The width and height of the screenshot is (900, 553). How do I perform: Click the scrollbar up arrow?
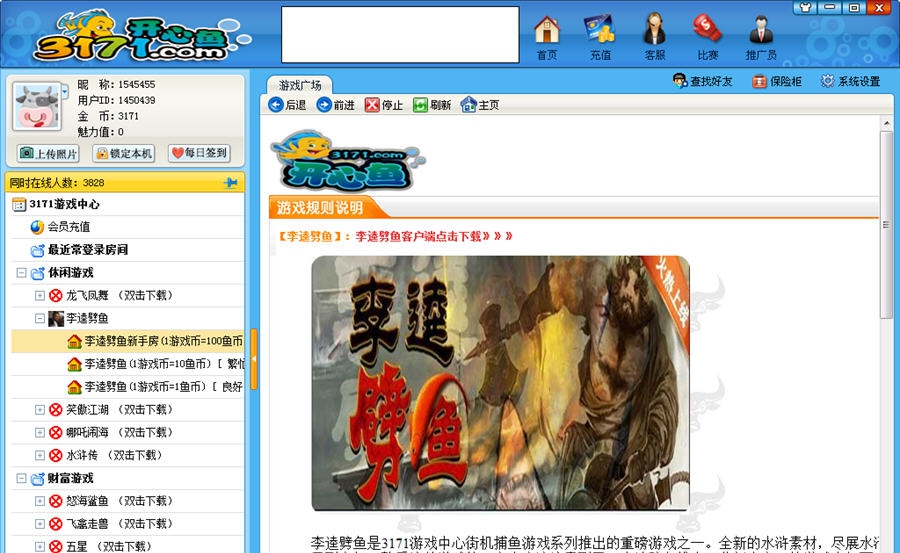(886, 123)
